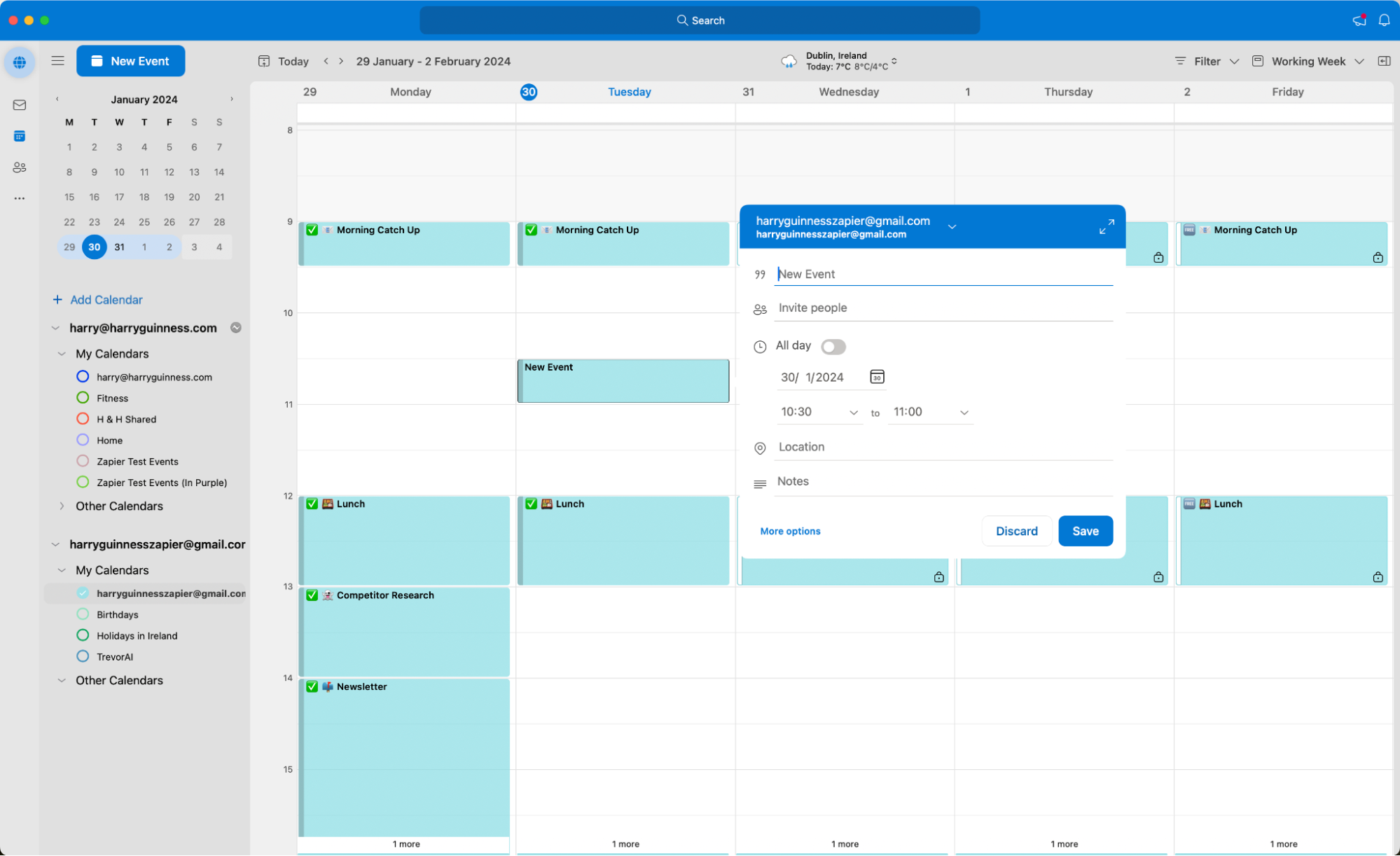Open the Filter menu

click(1207, 62)
